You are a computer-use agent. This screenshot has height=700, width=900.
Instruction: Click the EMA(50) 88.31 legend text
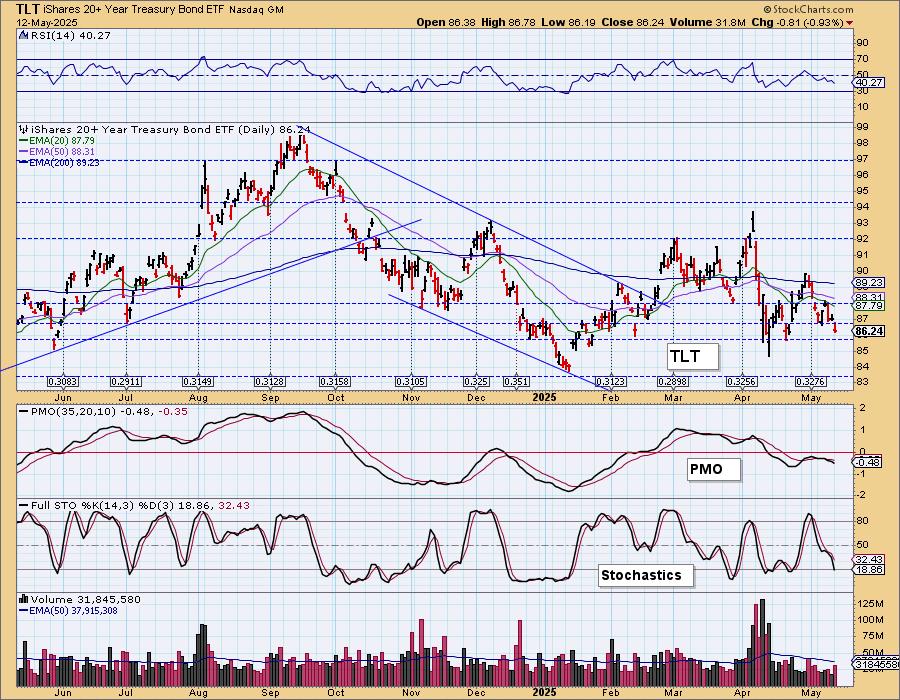pyautogui.click(x=62, y=151)
